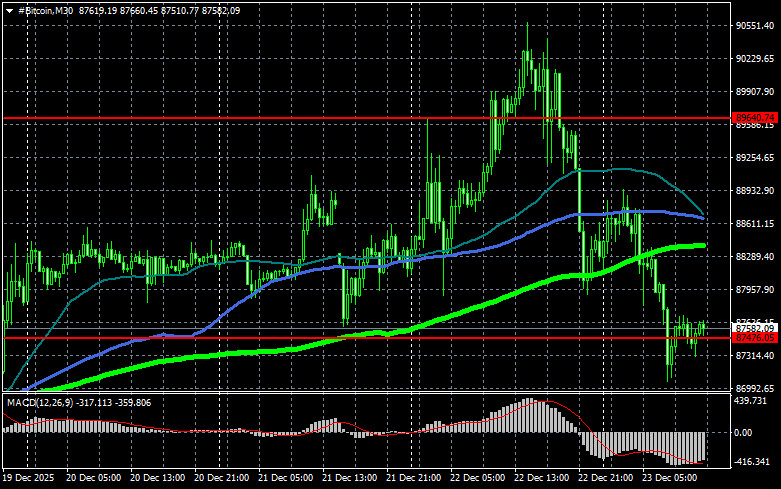Click the 90551.40 price scale value
The width and height of the screenshot is (781, 489).
755,25
